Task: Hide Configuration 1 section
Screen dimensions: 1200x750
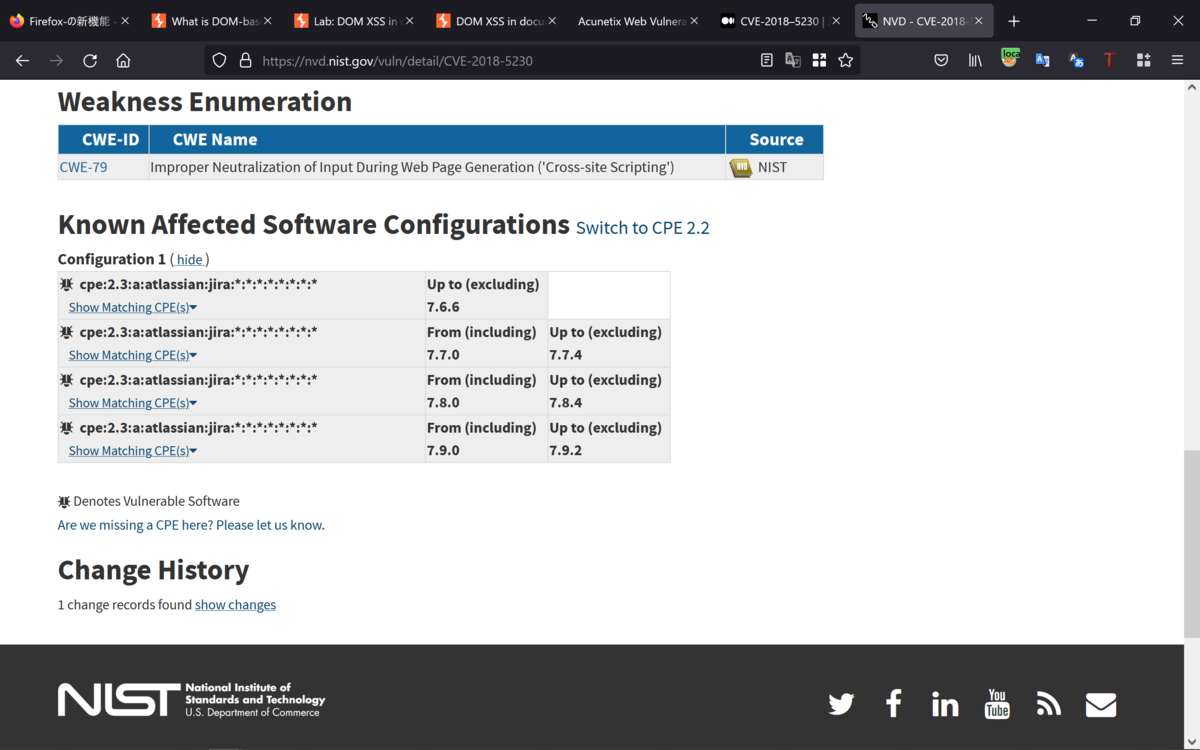Action: point(190,259)
